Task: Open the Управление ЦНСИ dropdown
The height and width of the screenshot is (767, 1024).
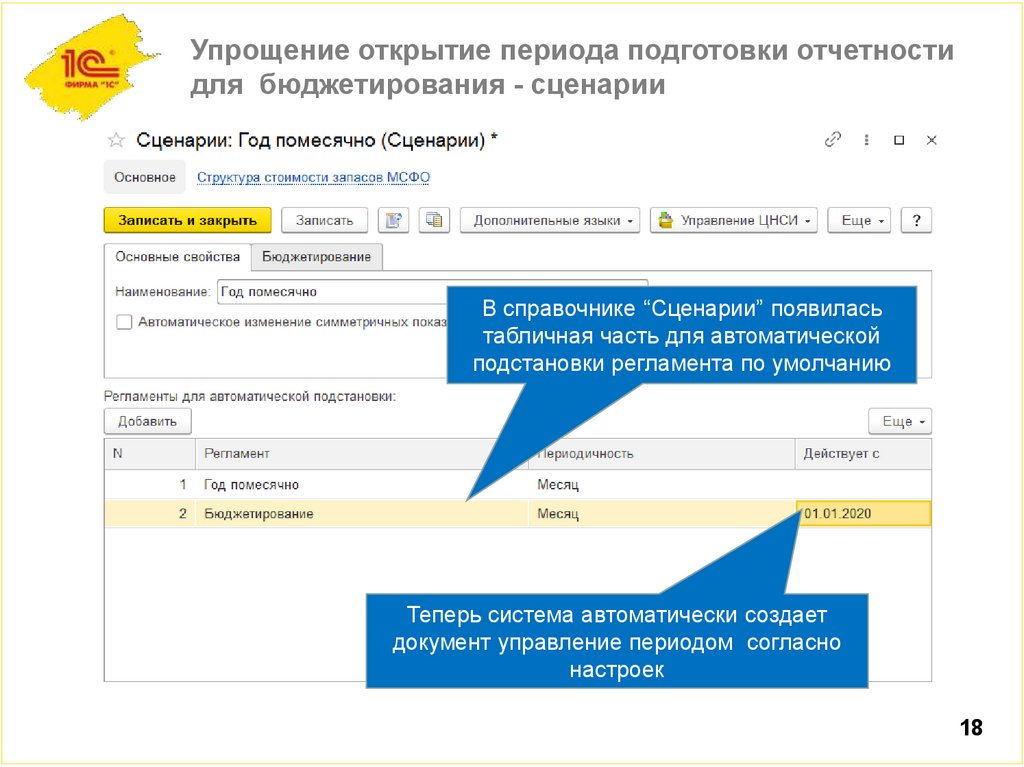Action: 733,221
